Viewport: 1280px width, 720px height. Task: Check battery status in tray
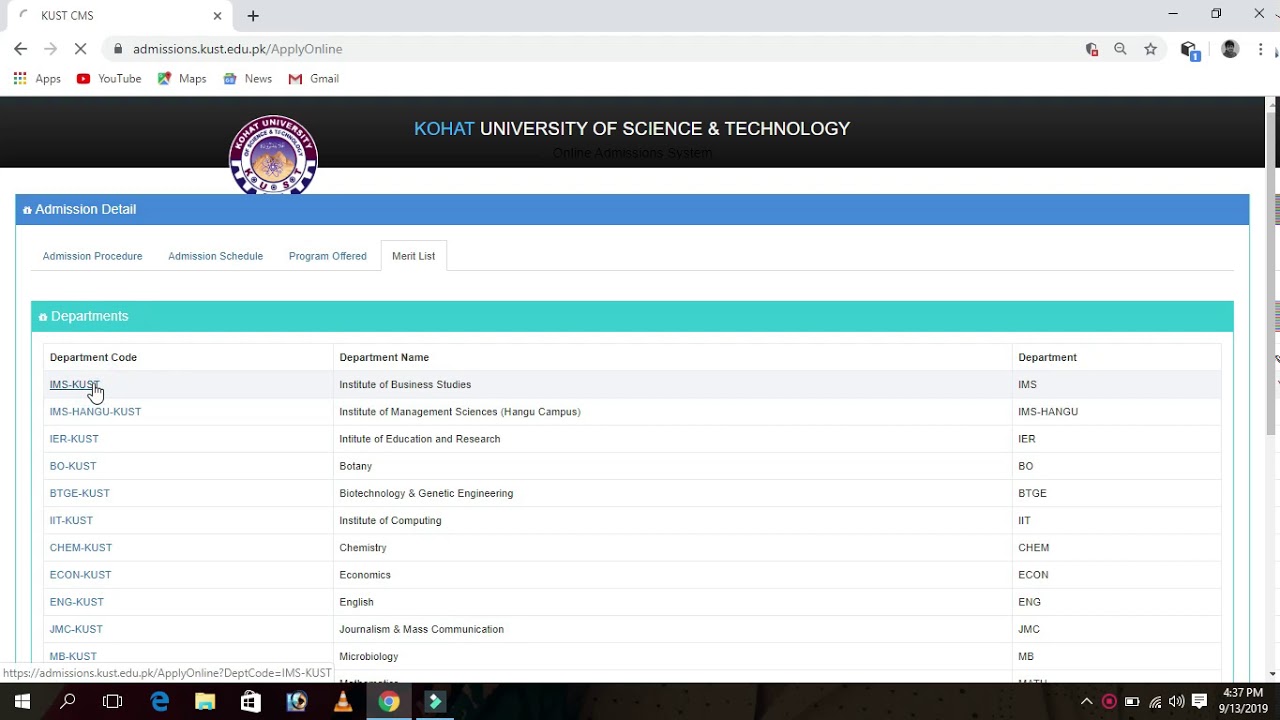click(1132, 702)
